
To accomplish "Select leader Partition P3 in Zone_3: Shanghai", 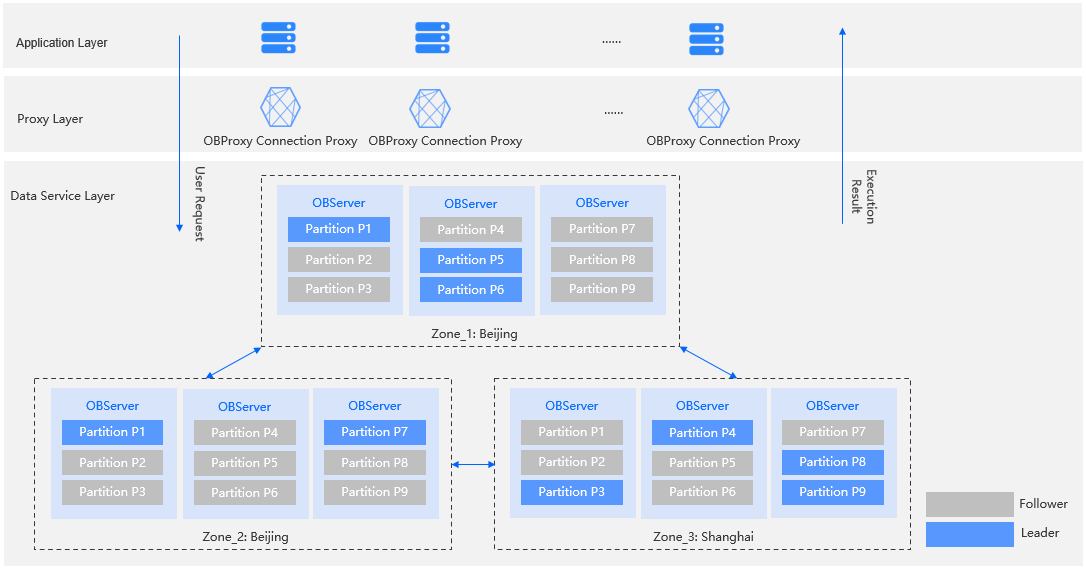I will point(571,492).
